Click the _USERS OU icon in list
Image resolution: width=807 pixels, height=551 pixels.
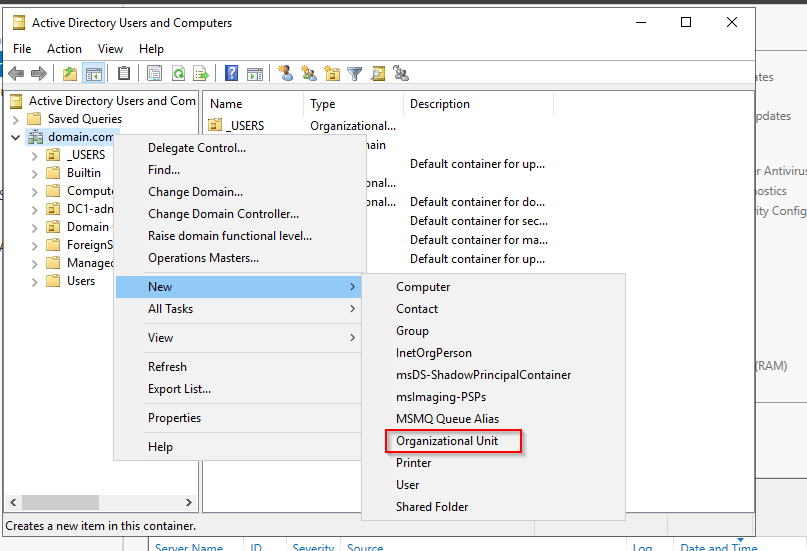(x=215, y=125)
